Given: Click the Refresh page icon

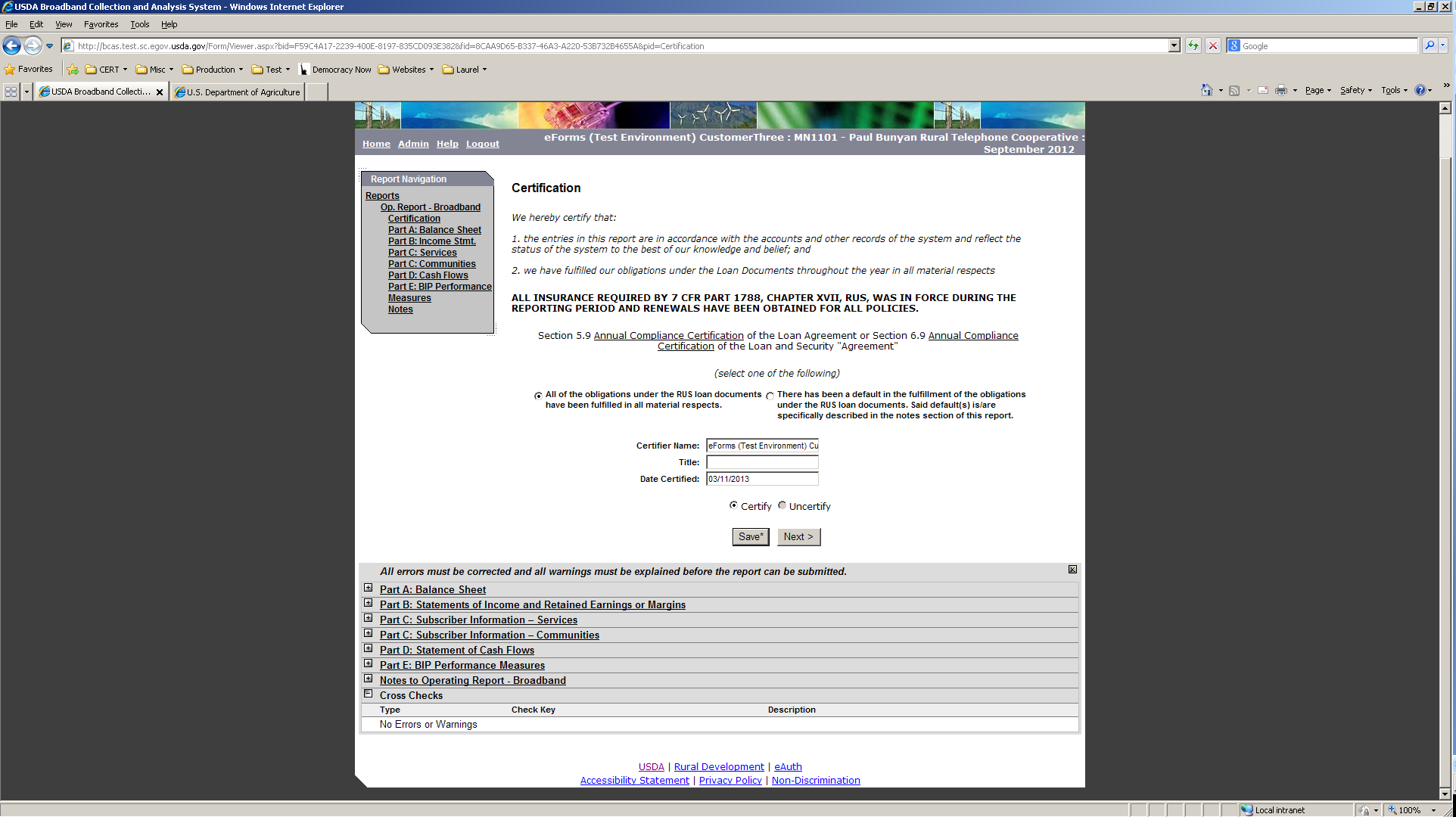Looking at the screenshot, I should tap(1193, 45).
